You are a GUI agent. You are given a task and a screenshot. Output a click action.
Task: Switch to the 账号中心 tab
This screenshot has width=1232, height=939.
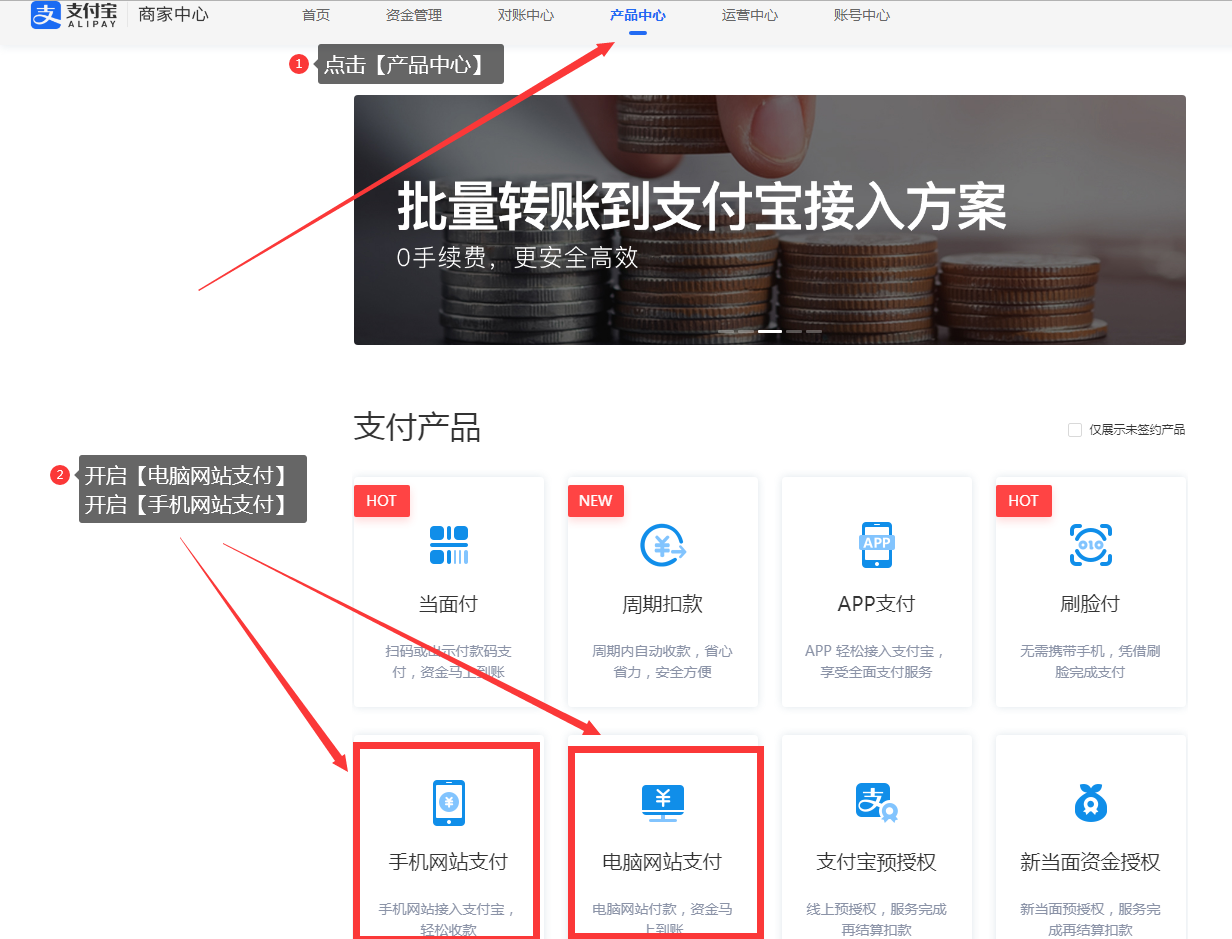pos(862,15)
